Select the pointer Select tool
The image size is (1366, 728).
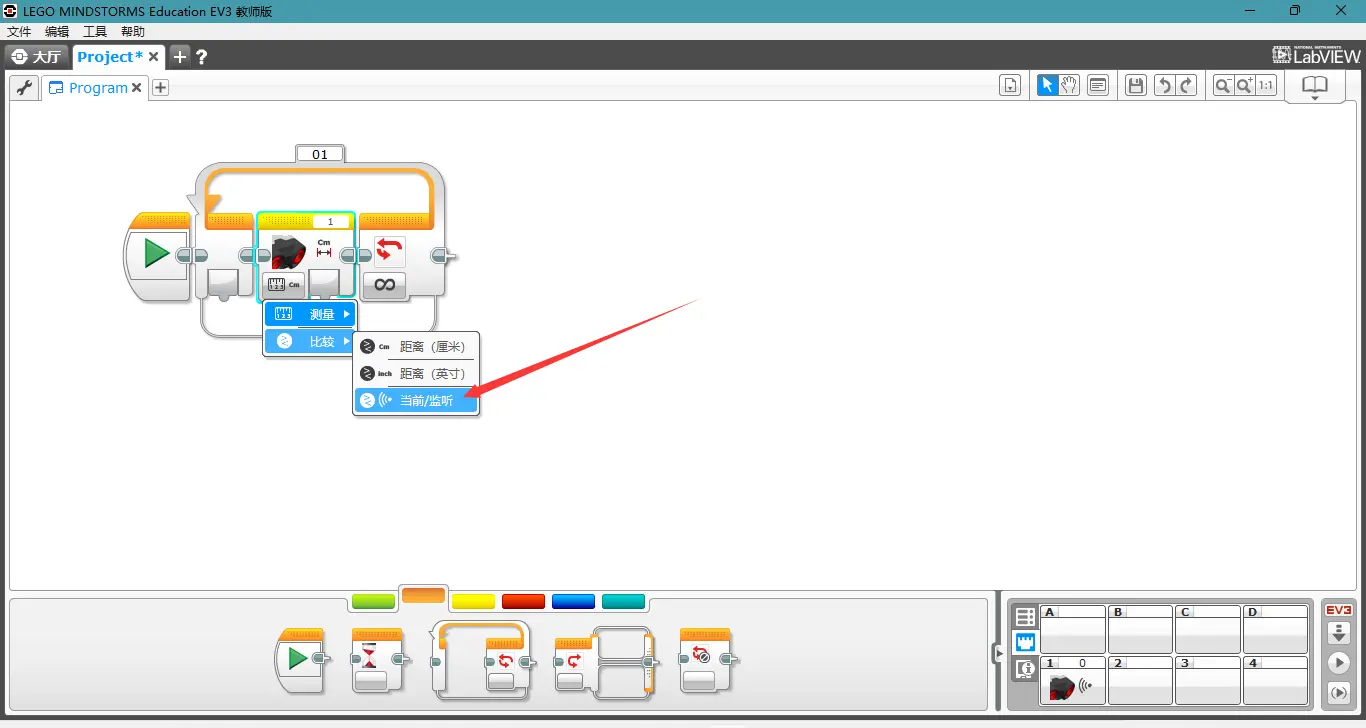pos(1047,86)
